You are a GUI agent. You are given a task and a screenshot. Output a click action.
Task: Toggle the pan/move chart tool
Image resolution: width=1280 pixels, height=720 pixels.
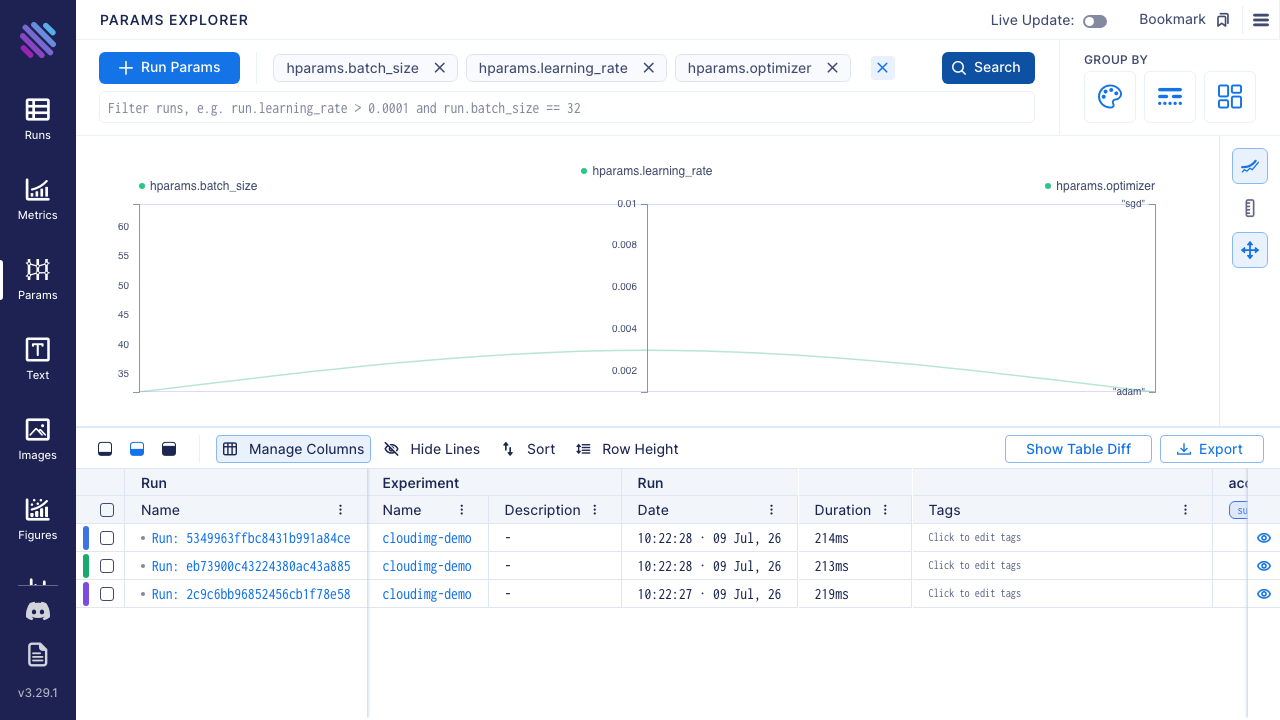click(1249, 250)
